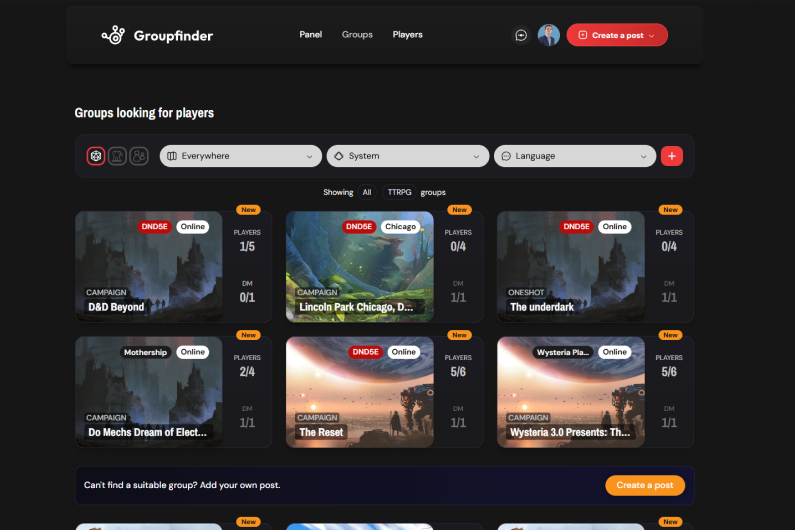This screenshot has width=795, height=530.
Task: Click the System dropdown's diamond icon
Action: [x=339, y=156]
